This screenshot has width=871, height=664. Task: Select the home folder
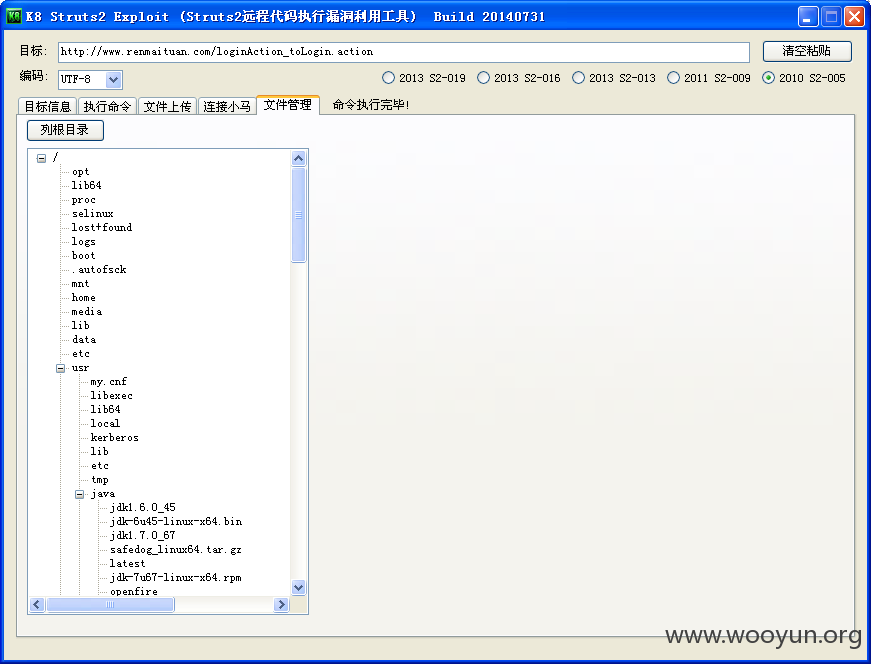point(83,298)
